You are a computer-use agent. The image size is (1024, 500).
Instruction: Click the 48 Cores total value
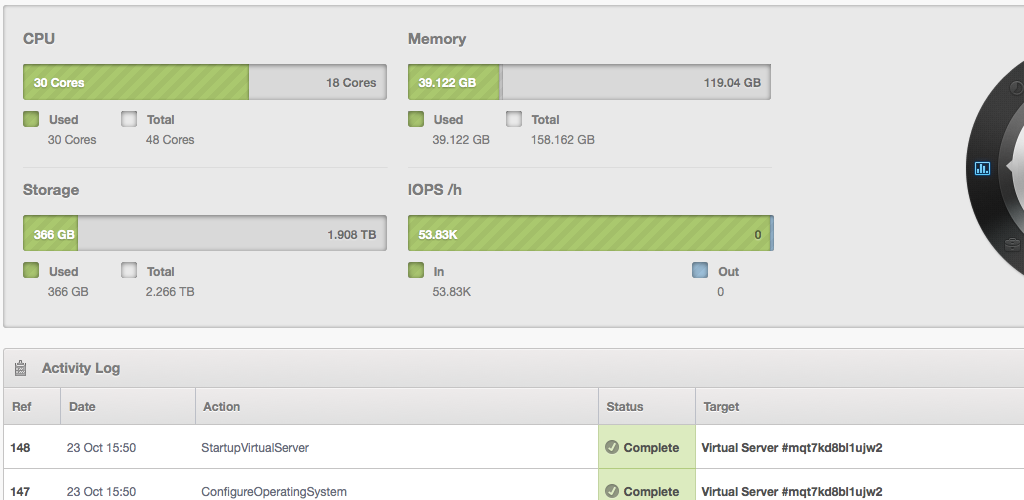pos(170,140)
